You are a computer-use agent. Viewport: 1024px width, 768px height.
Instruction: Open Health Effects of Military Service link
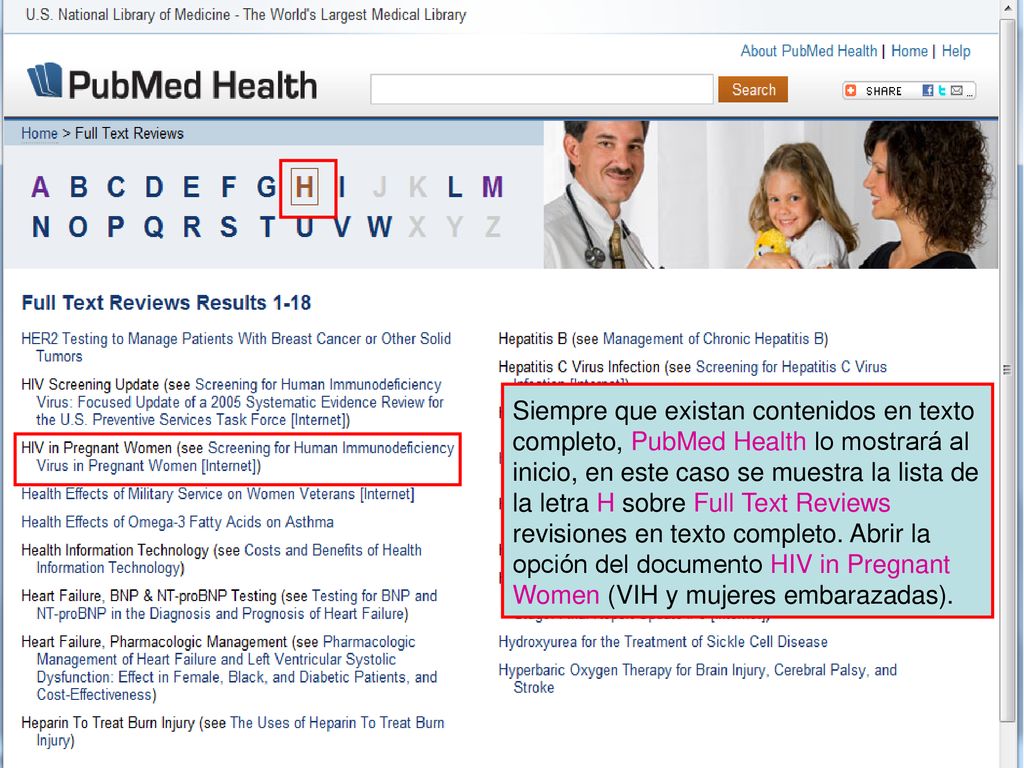tap(217, 494)
